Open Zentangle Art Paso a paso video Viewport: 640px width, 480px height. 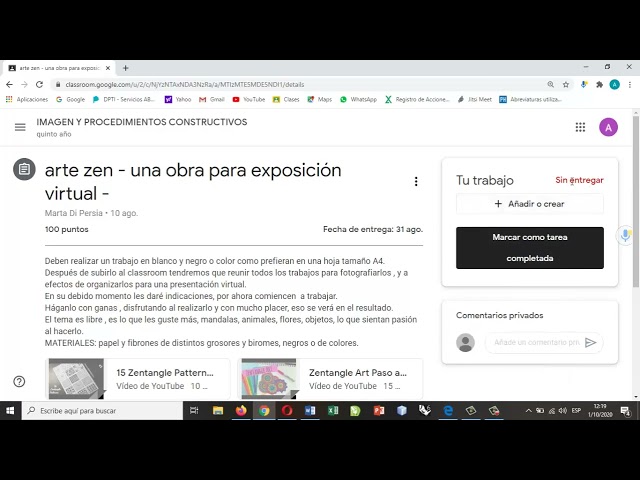click(x=330, y=379)
